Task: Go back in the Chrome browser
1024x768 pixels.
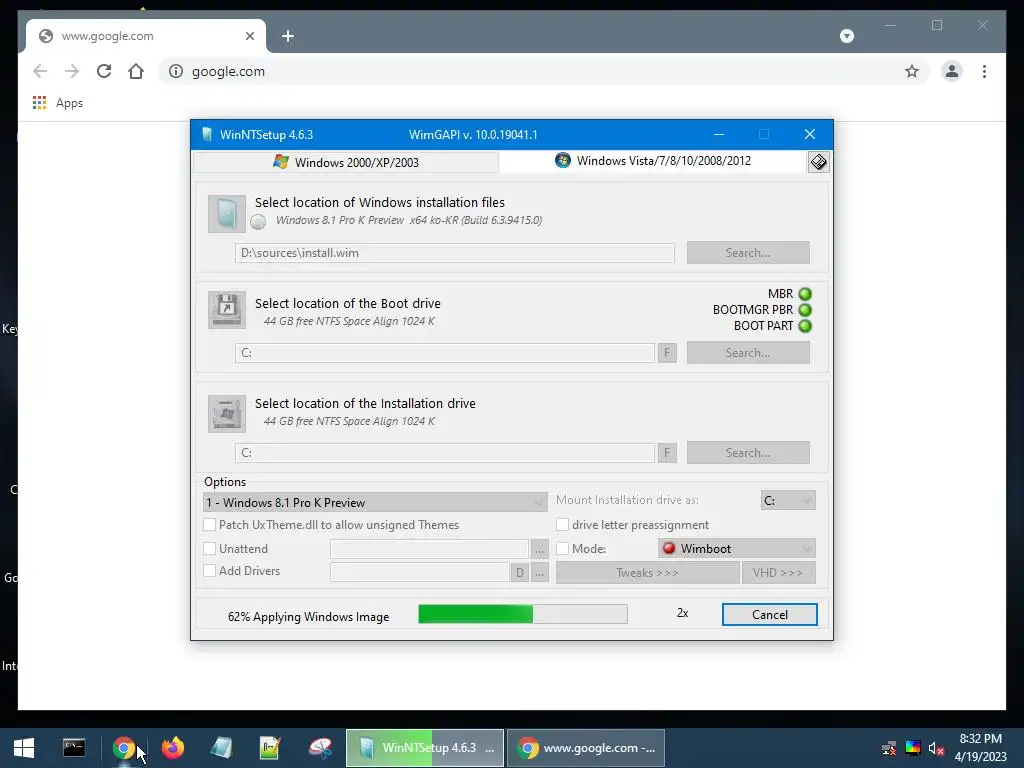Action: (x=40, y=71)
